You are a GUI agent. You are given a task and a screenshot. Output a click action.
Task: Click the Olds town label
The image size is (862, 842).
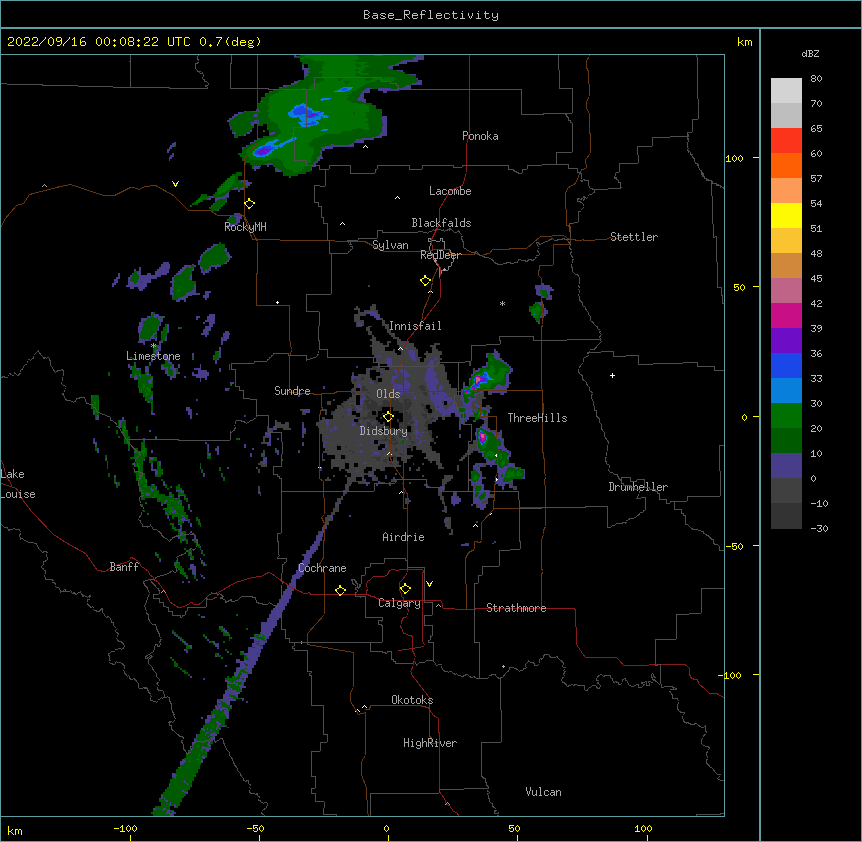point(388,394)
